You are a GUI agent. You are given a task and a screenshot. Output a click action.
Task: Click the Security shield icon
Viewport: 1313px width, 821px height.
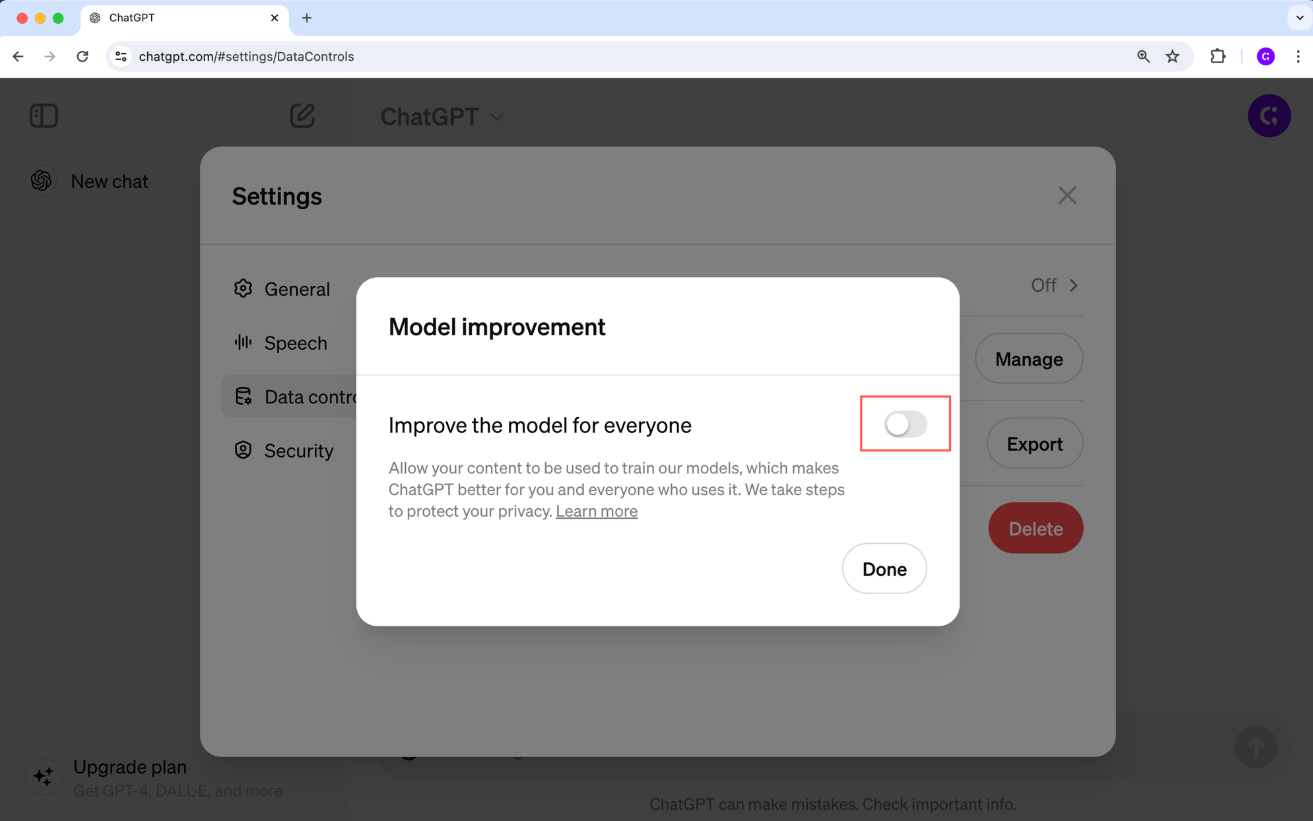243,450
